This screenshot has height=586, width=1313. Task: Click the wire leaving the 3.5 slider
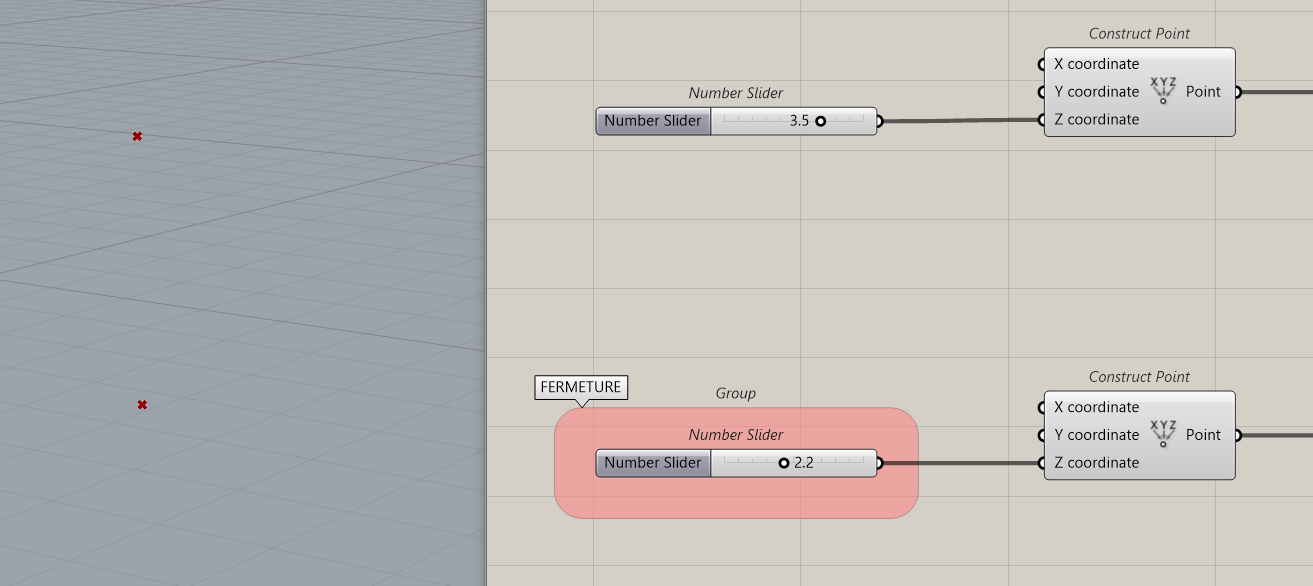click(x=960, y=121)
